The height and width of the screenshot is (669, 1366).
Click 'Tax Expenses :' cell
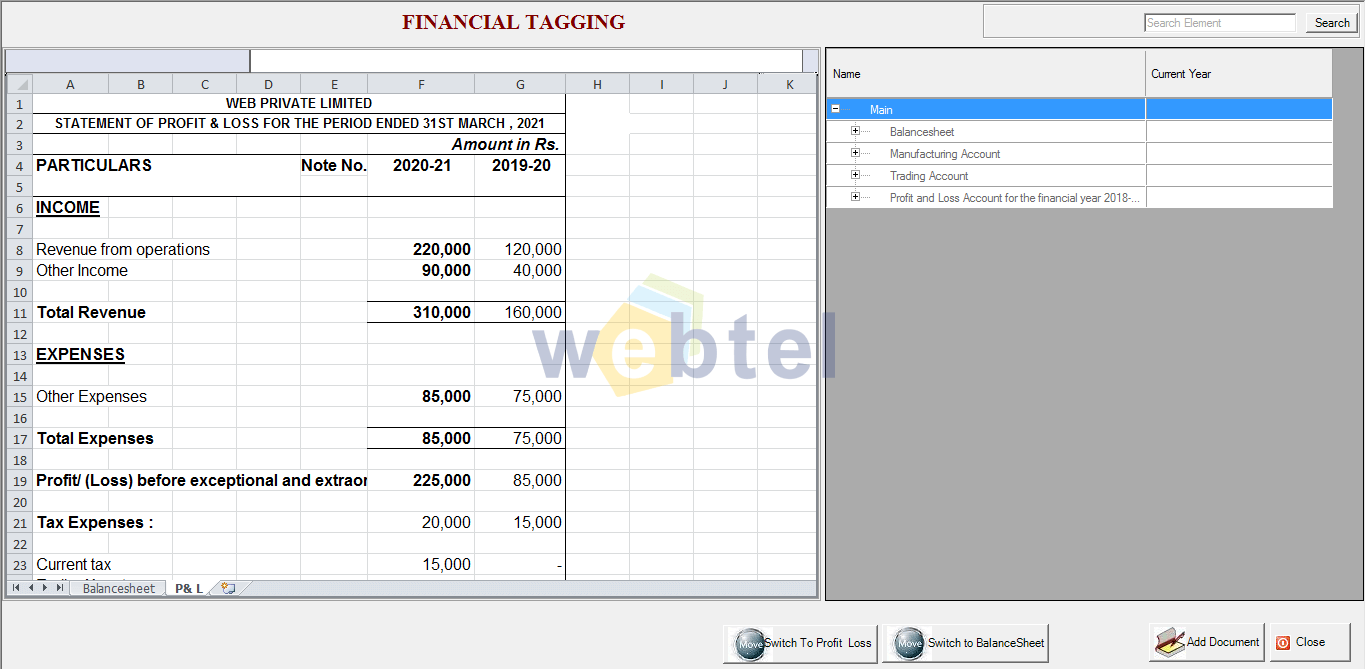click(95, 522)
